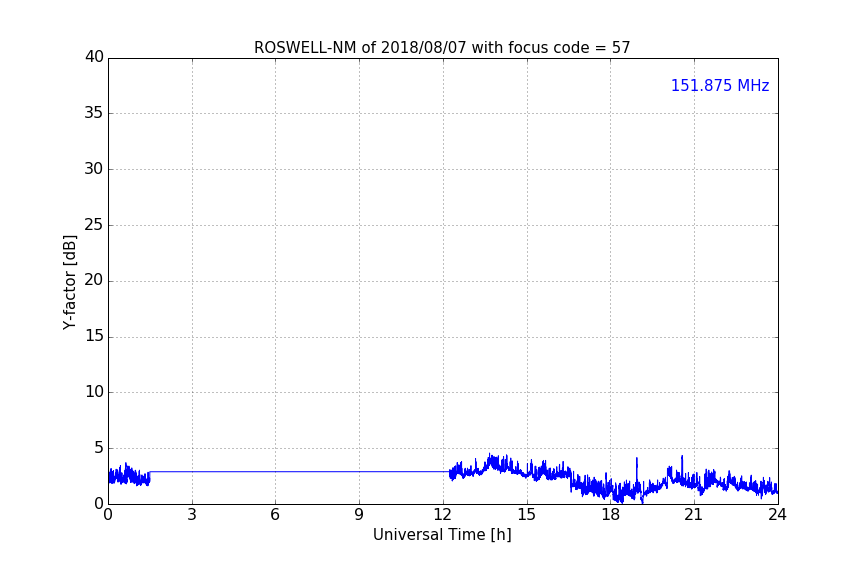864x576 pixels.
Task: Click the y-axis tick label "20"
Action: pyautogui.click(x=94, y=280)
